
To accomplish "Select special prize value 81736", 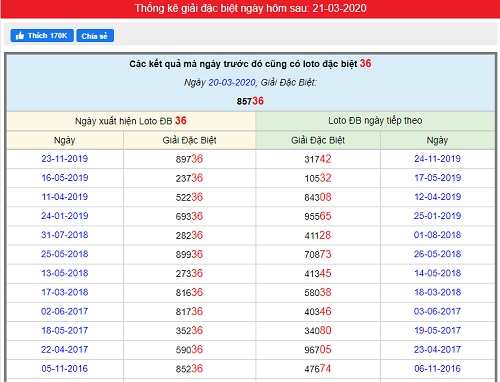I will click(x=189, y=311).
